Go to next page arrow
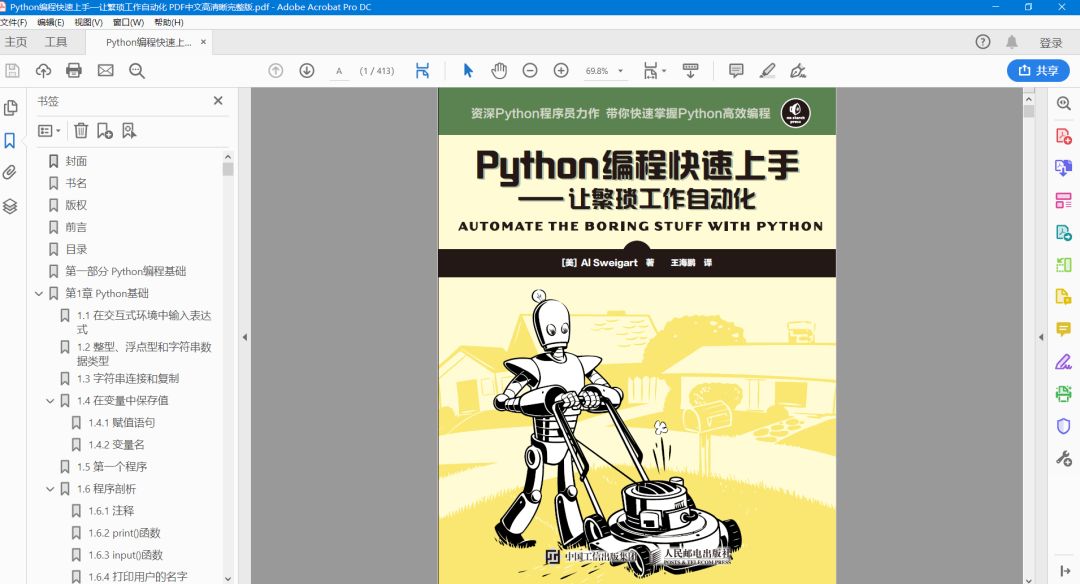The width and height of the screenshot is (1080, 584). (307, 70)
